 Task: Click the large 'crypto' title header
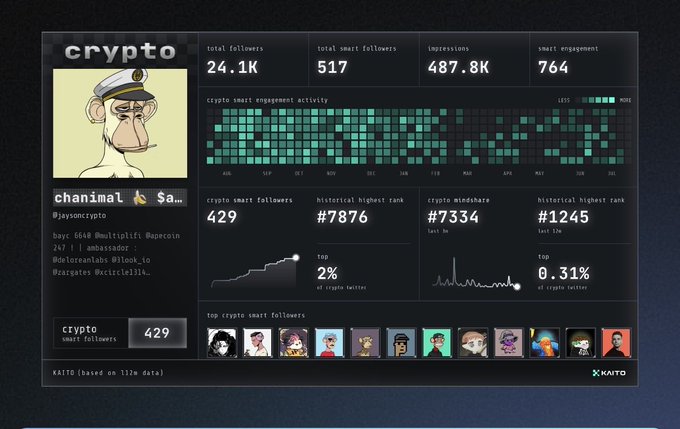coord(120,52)
